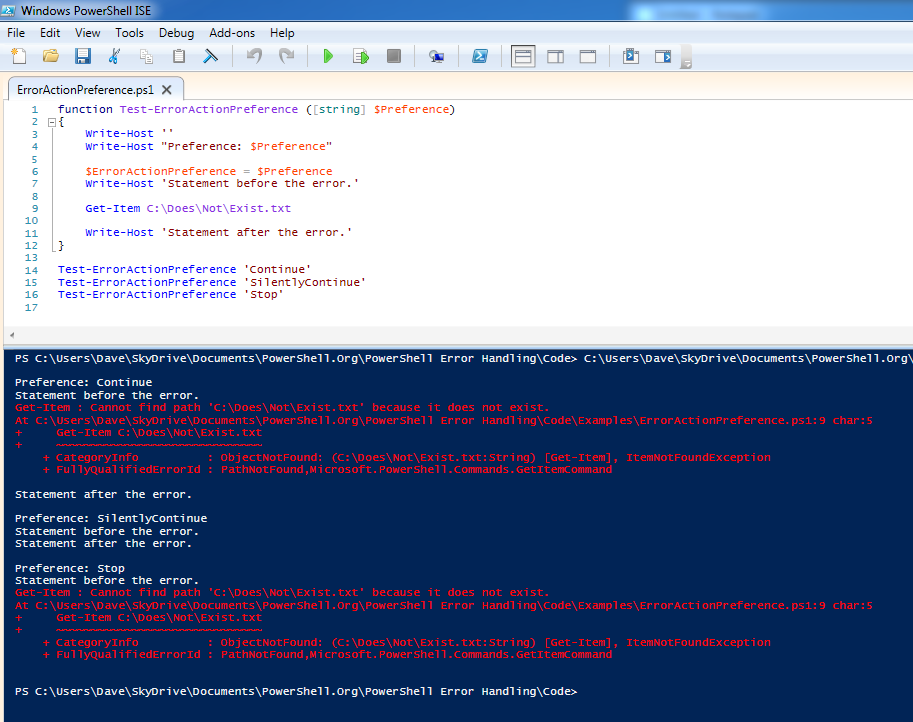Click the New script icon
Screen dimensions: 913x722
18,56
